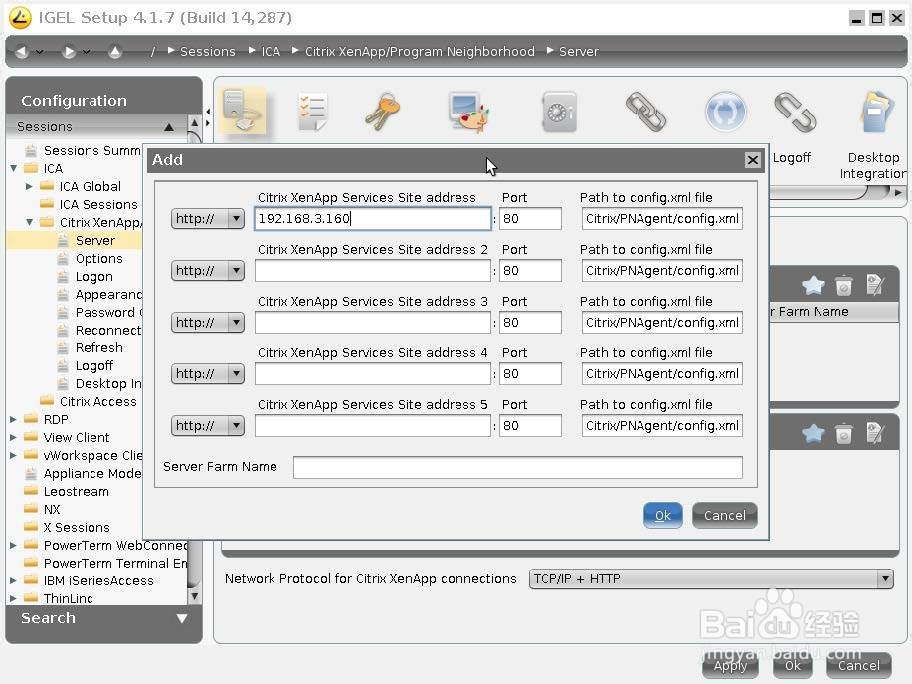The image size is (912, 684).
Task: Click the navigate back arrow icon
Action: click(22, 52)
